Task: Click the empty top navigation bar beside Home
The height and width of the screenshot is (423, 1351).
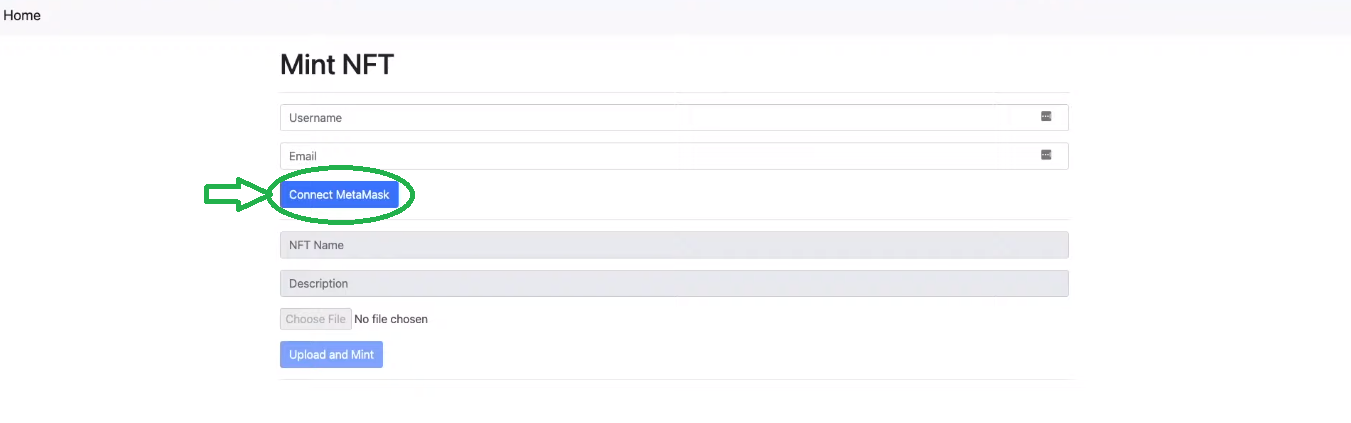Action: click(x=700, y=16)
